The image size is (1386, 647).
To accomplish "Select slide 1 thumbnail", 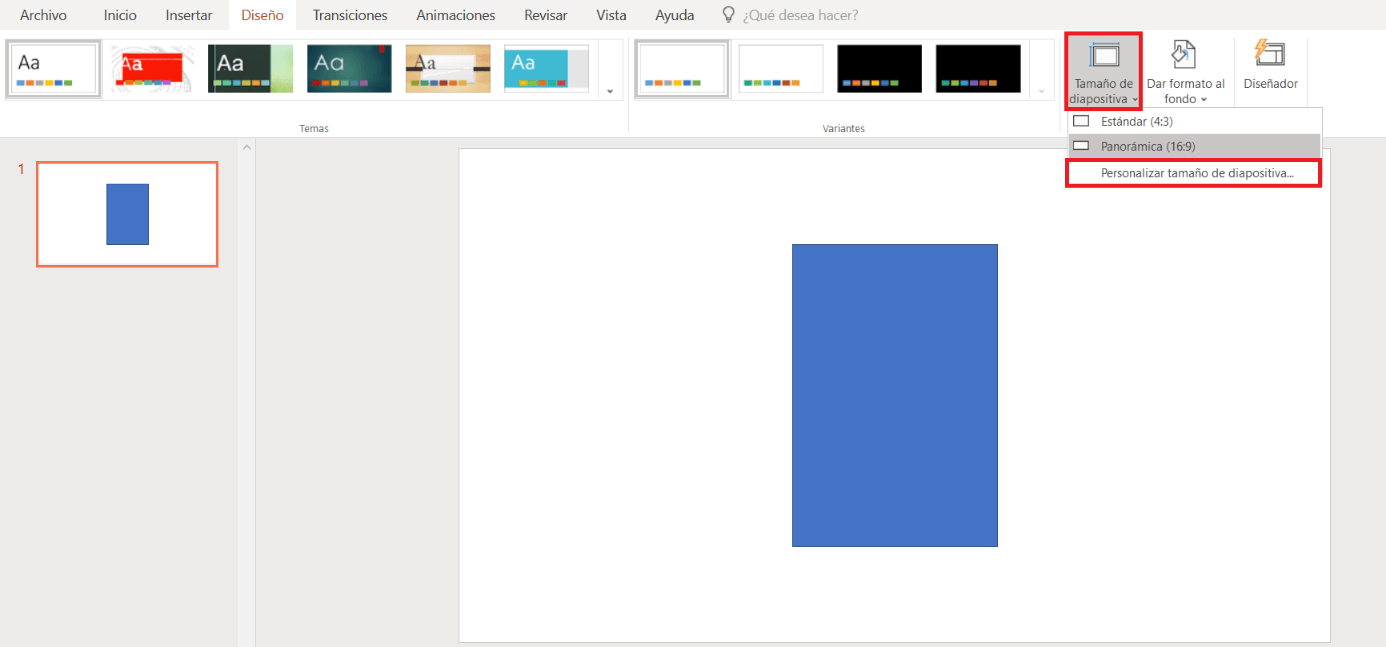I will [x=127, y=214].
